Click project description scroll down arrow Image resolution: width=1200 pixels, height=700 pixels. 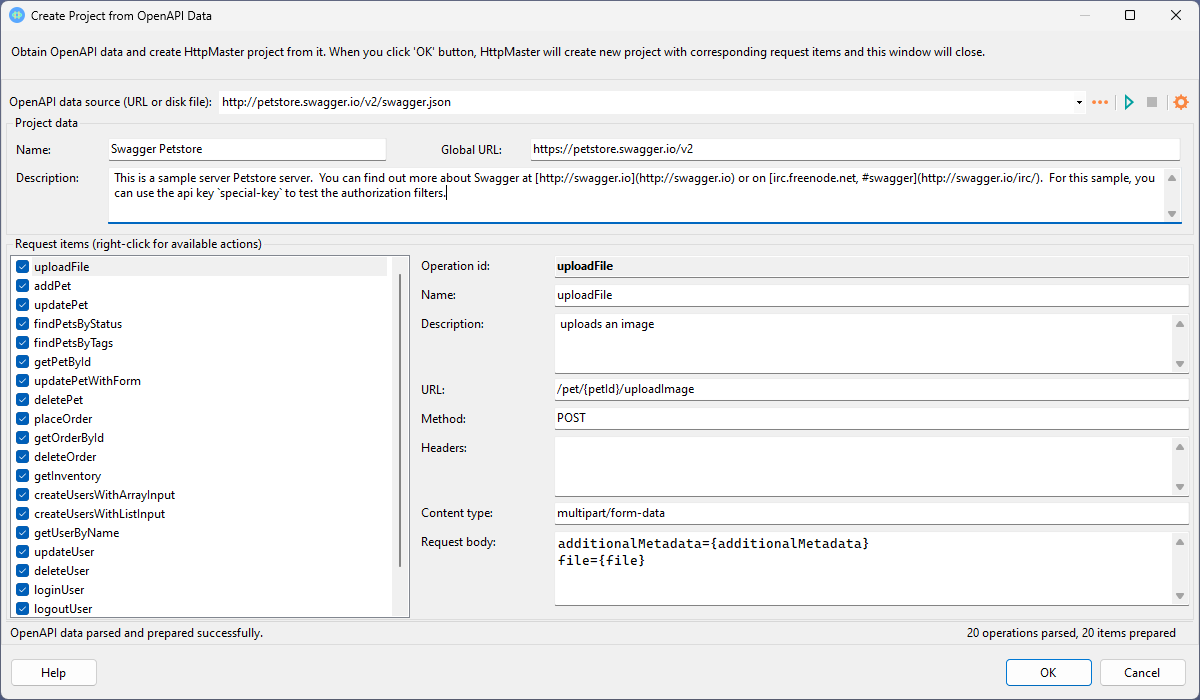[x=1173, y=214]
